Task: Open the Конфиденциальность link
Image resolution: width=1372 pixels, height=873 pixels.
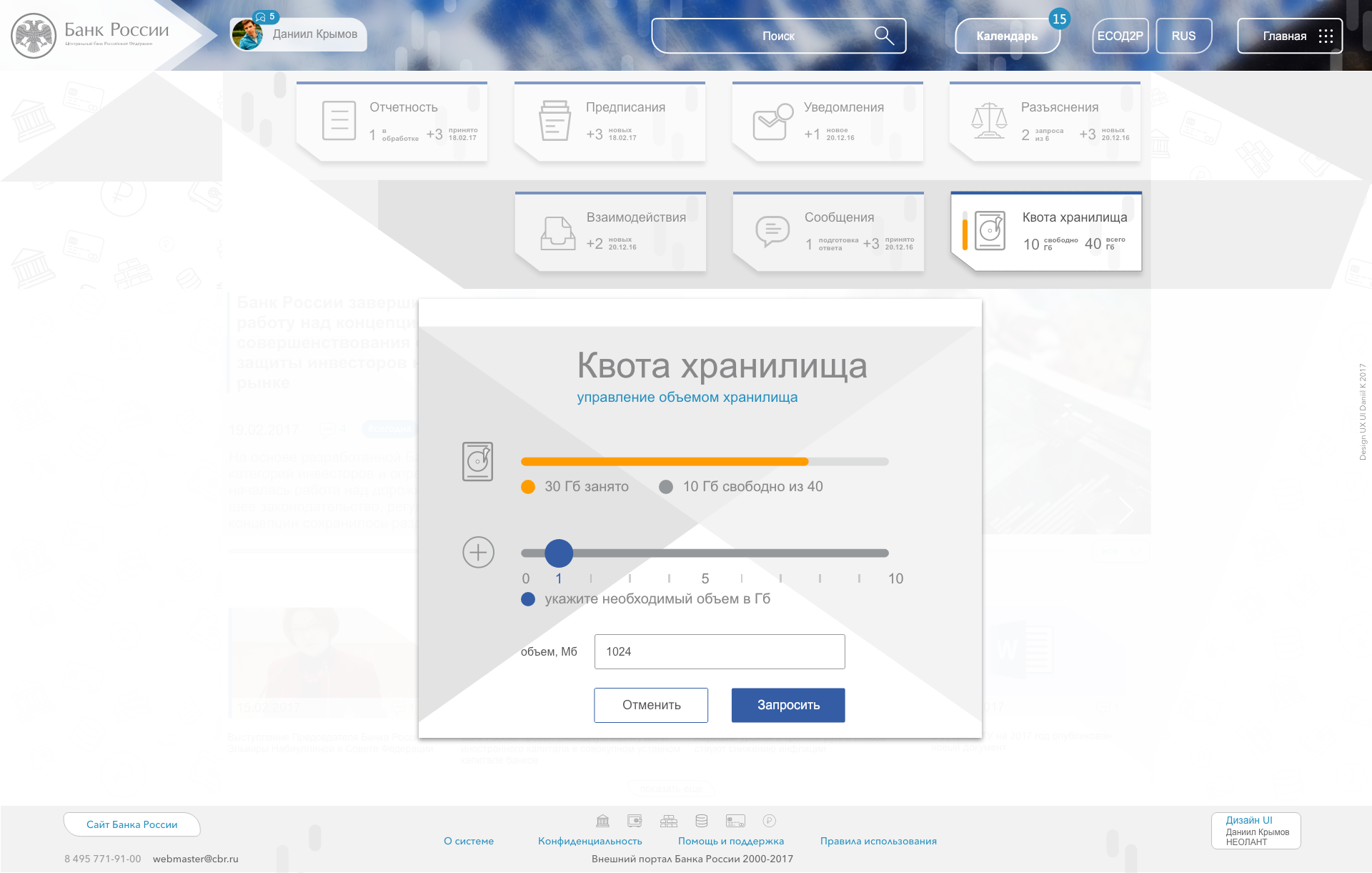Action: click(590, 841)
